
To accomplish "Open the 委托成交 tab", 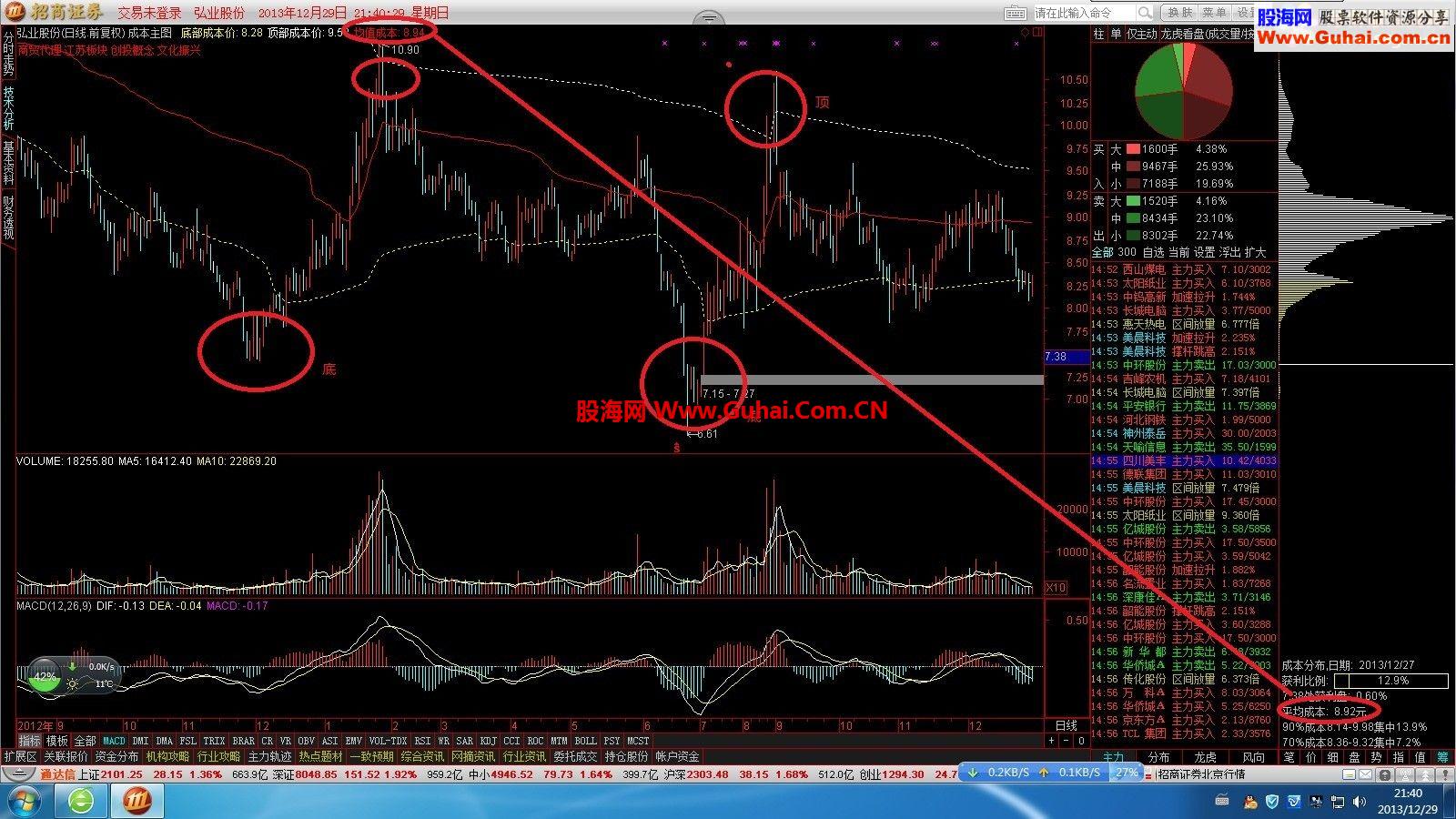I will pos(575,756).
